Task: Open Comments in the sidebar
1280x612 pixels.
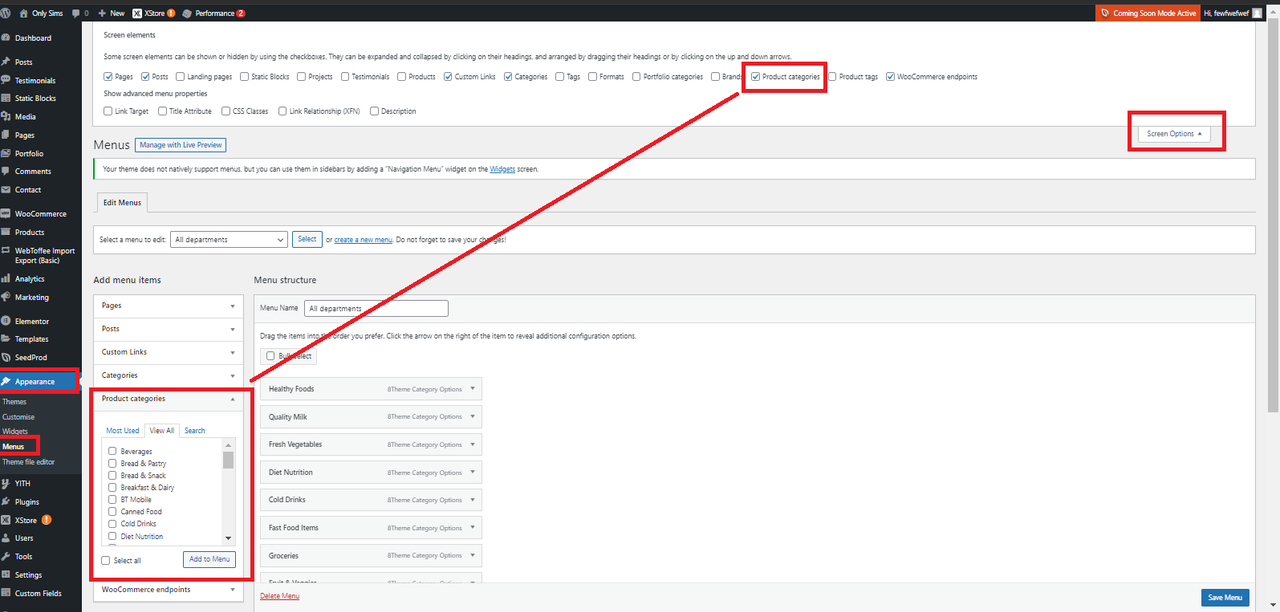Action: click(x=33, y=171)
